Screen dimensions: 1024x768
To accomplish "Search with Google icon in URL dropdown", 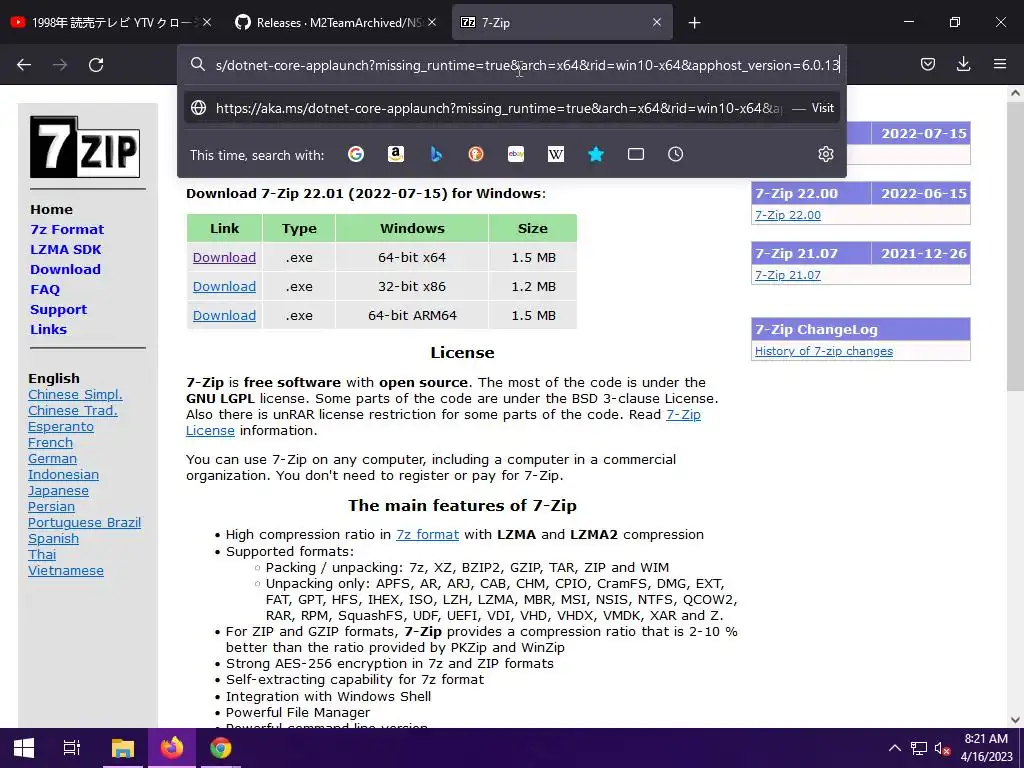I will coord(356,154).
